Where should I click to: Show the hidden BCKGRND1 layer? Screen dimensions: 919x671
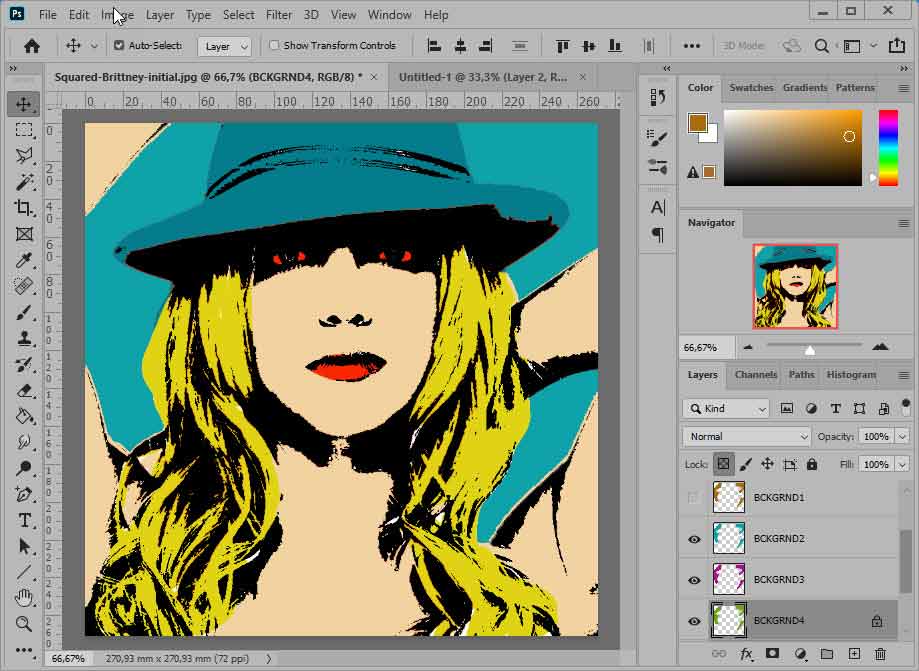tap(694, 498)
